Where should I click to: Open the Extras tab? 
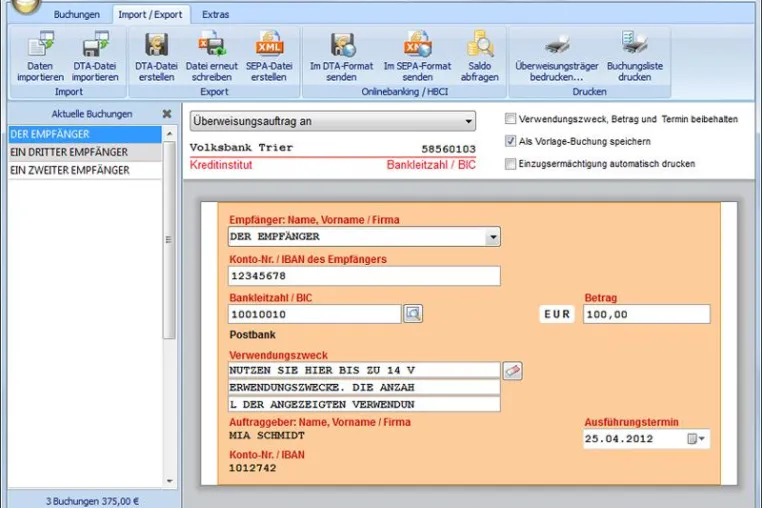(215, 15)
